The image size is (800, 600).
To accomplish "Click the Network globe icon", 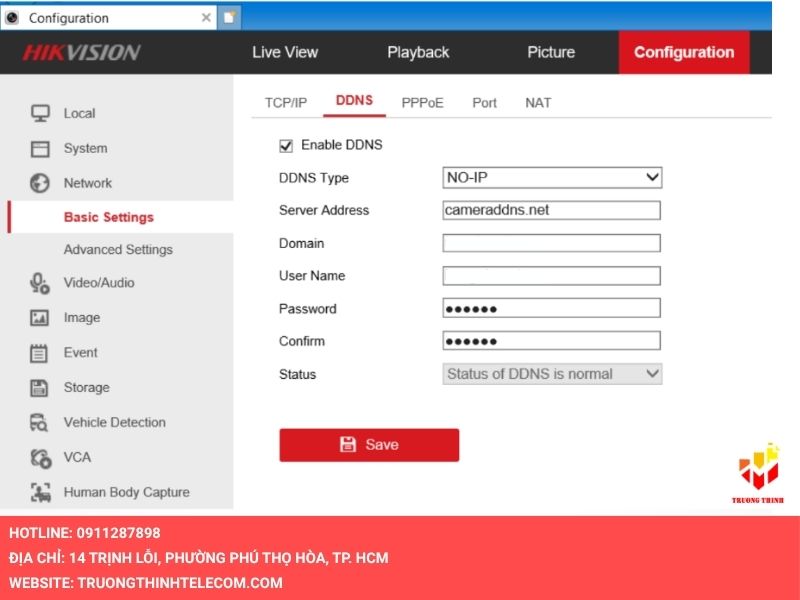I will coord(40,183).
